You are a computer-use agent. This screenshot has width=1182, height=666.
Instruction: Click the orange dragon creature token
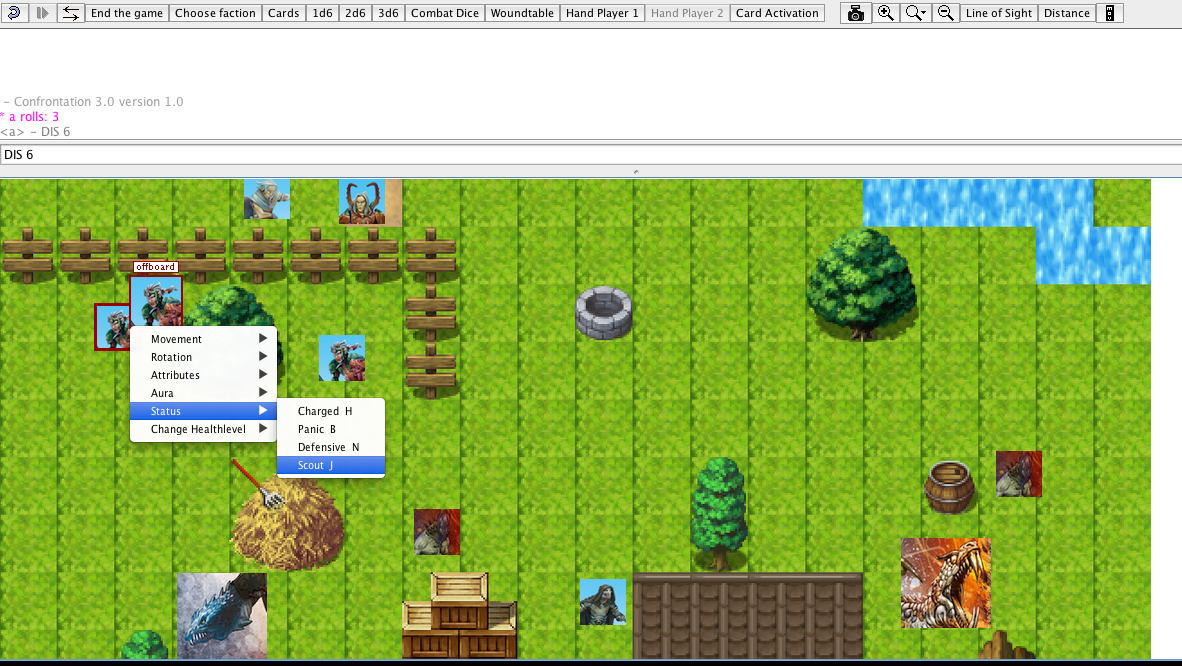[x=945, y=582]
